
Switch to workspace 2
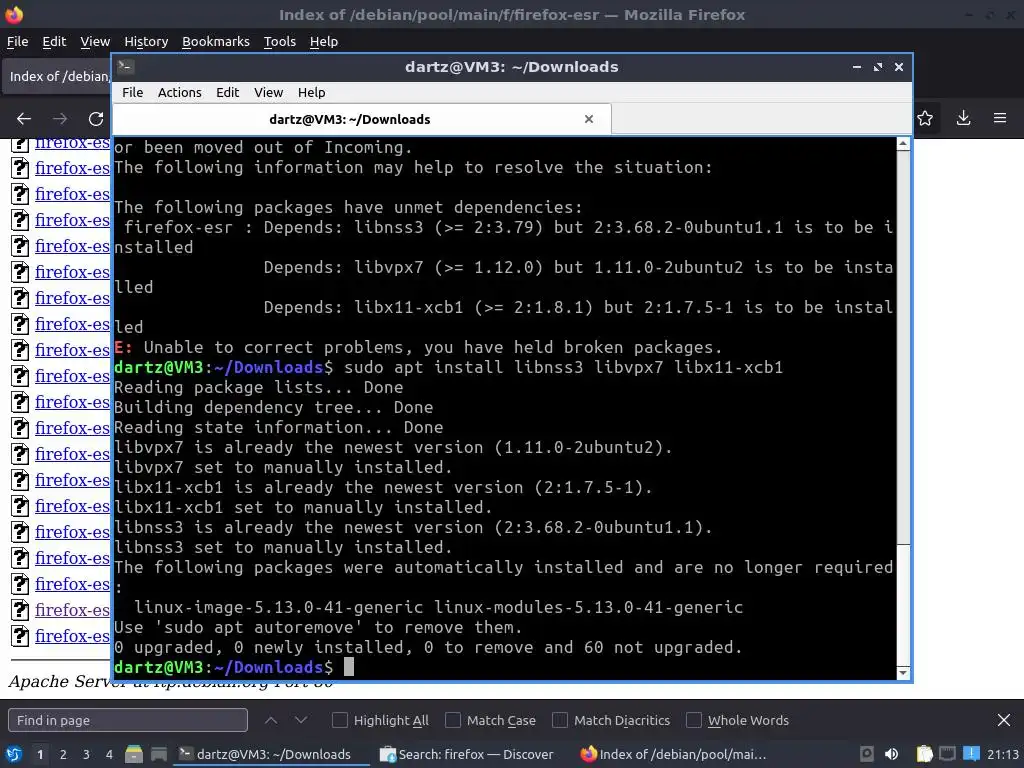click(63, 754)
